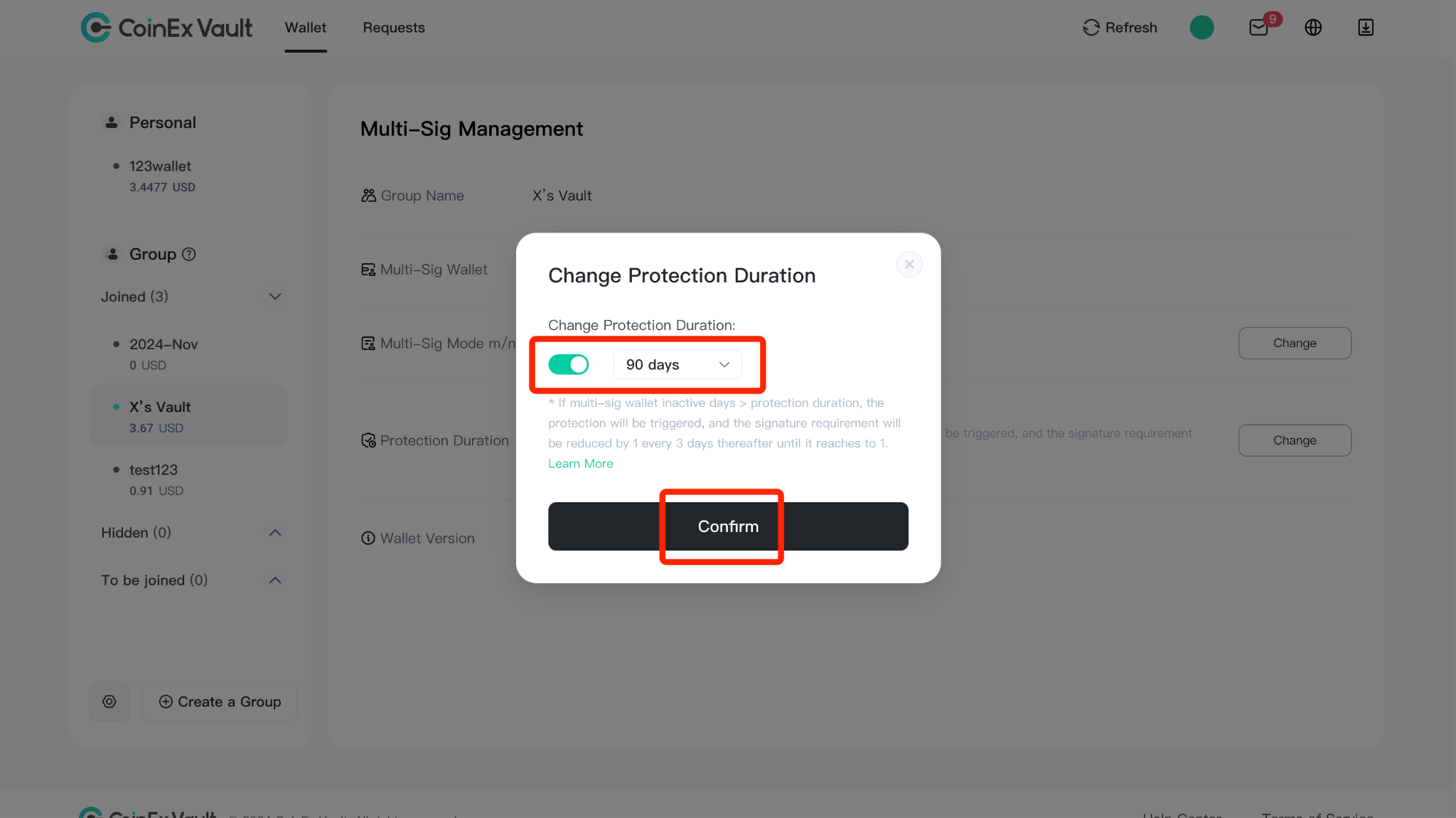Viewport: 1456px width, 818px height.
Task: Expand the To be joined (0) section
Action: coord(275,580)
